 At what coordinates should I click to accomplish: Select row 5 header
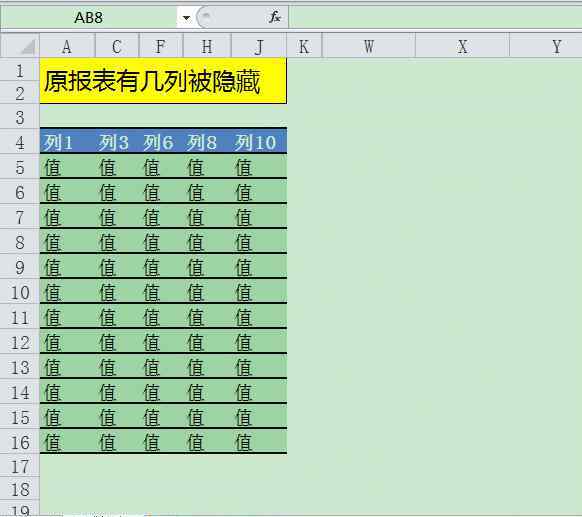[x=20, y=167]
